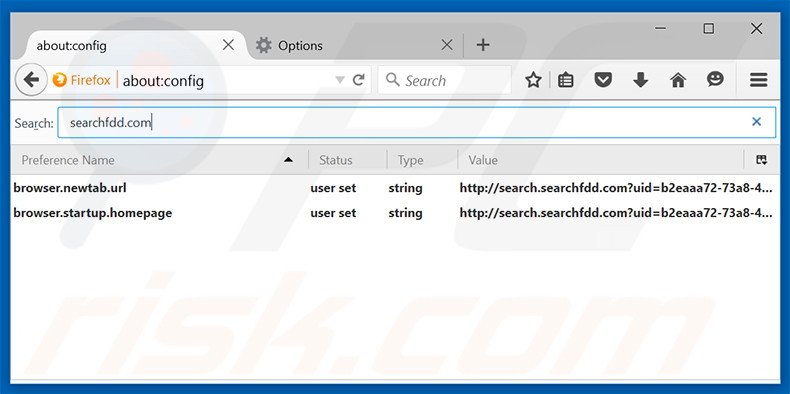The image size is (790, 394).
Task: Select browser.newtab.url preference row
Action: pos(395,188)
